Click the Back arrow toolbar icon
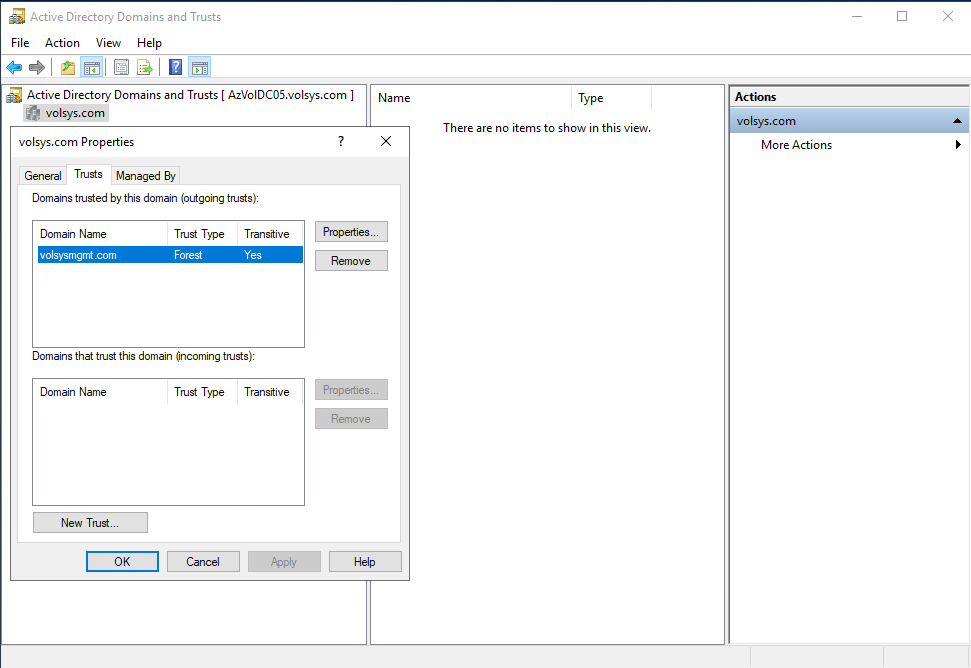The image size is (971, 668). pos(14,68)
